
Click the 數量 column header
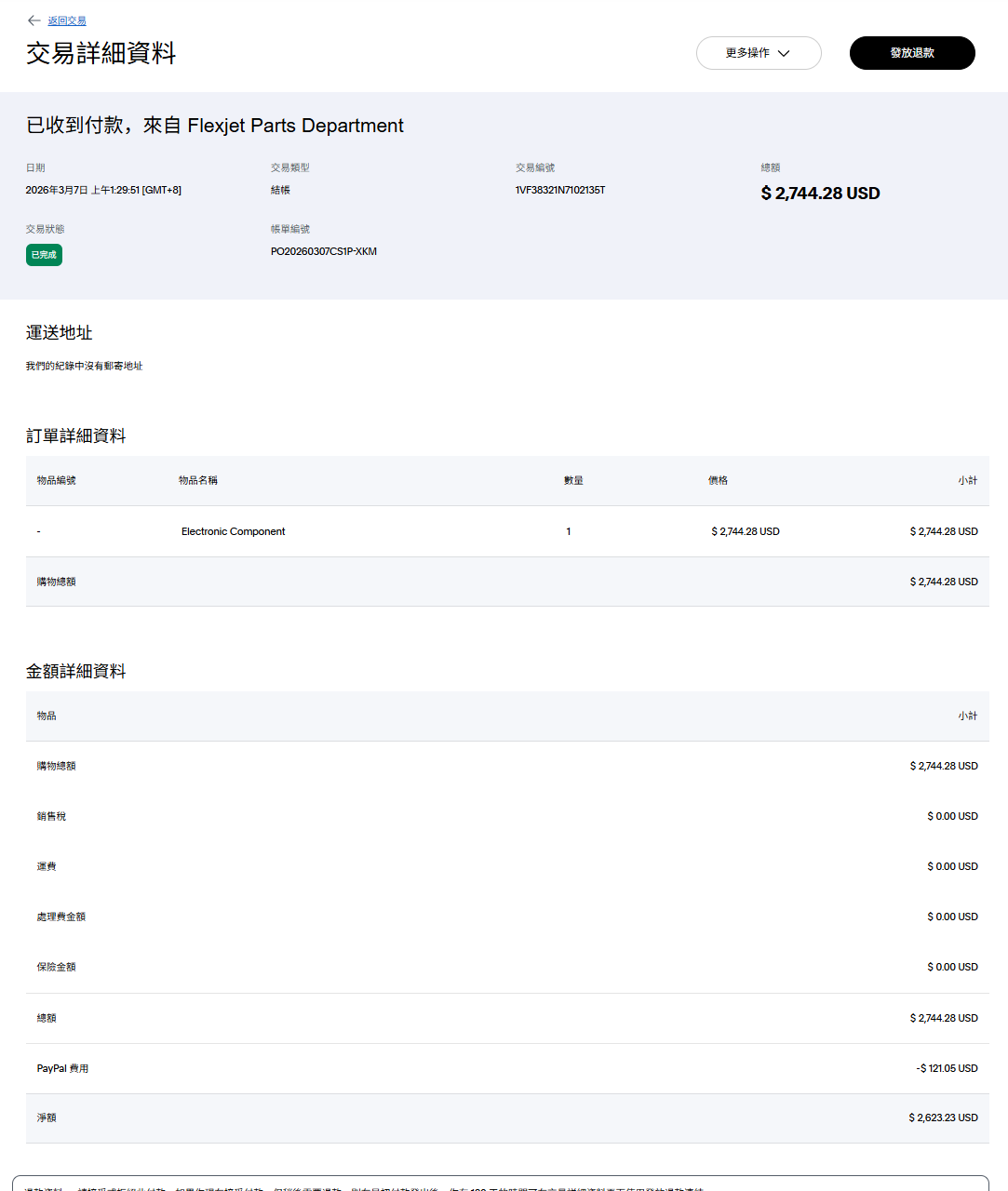(573, 480)
